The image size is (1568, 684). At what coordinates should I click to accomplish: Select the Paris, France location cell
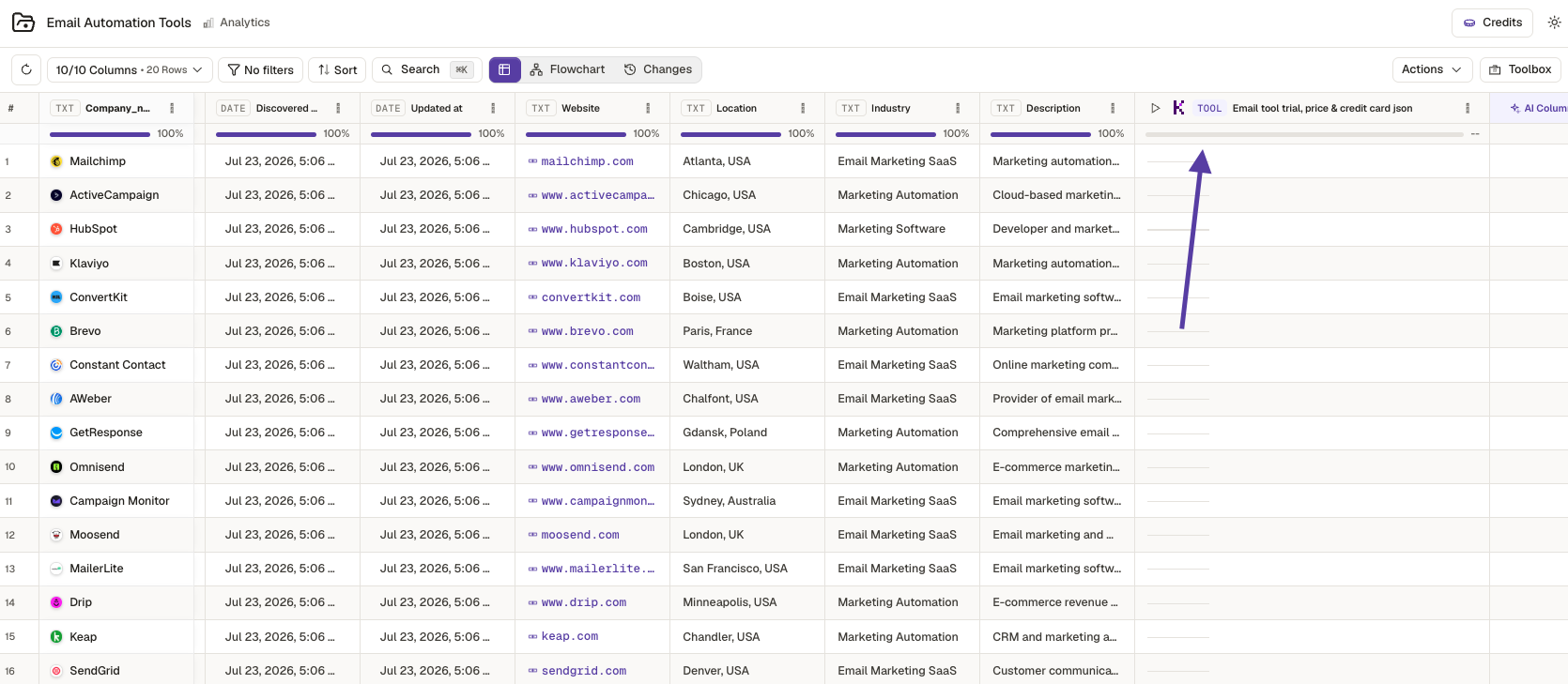coord(747,331)
